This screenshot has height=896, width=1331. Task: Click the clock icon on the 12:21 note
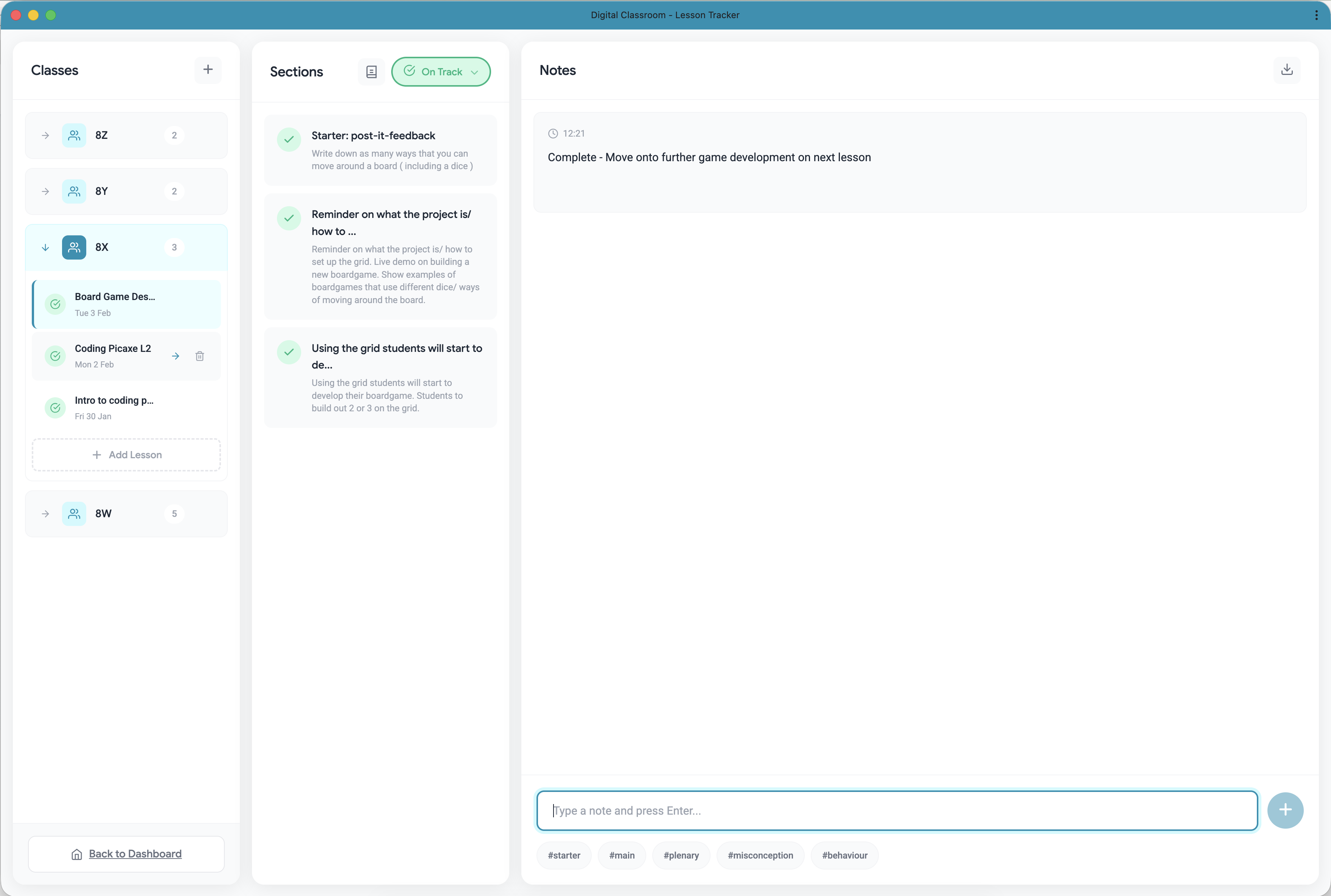(552, 133)
